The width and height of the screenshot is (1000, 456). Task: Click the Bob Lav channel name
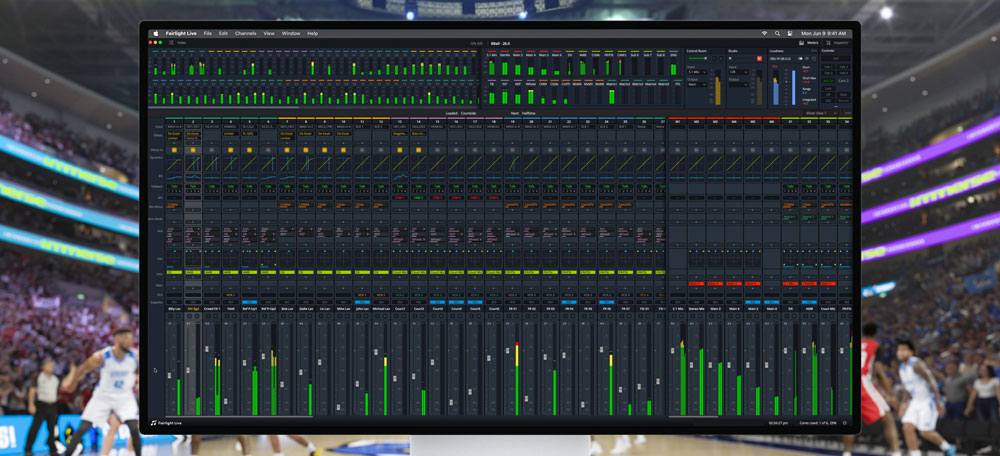(x=286, y=309)
